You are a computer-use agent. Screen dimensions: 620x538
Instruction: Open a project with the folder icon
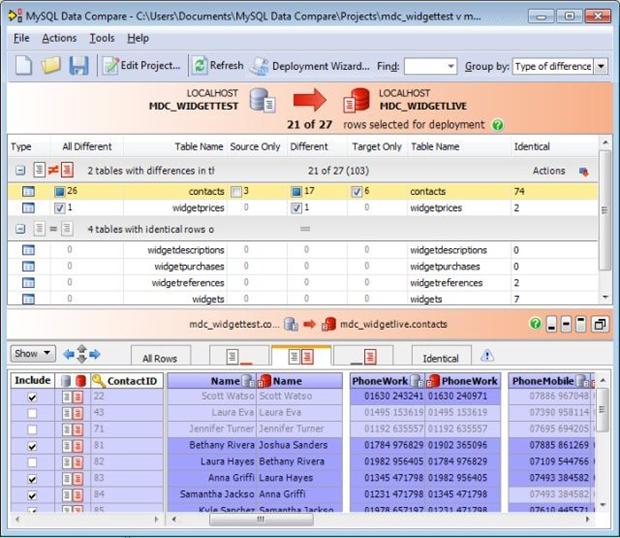pos(51,65)
